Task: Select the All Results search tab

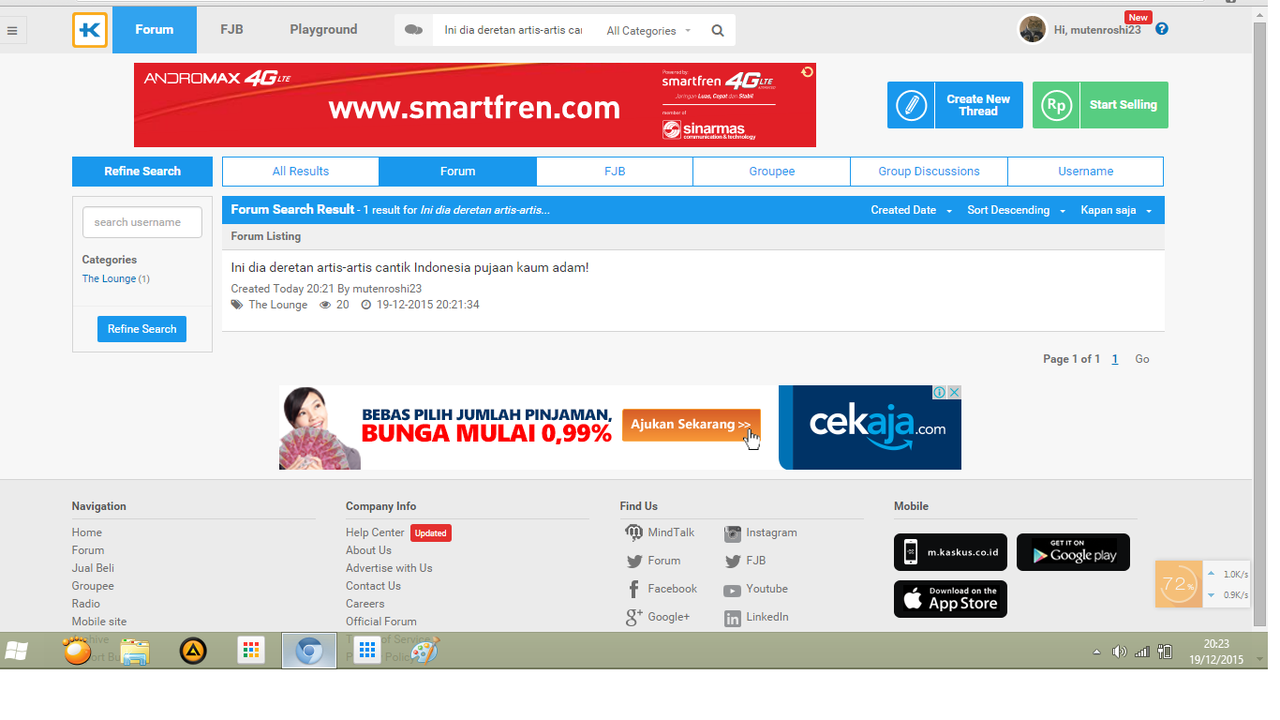Action: 300,171
